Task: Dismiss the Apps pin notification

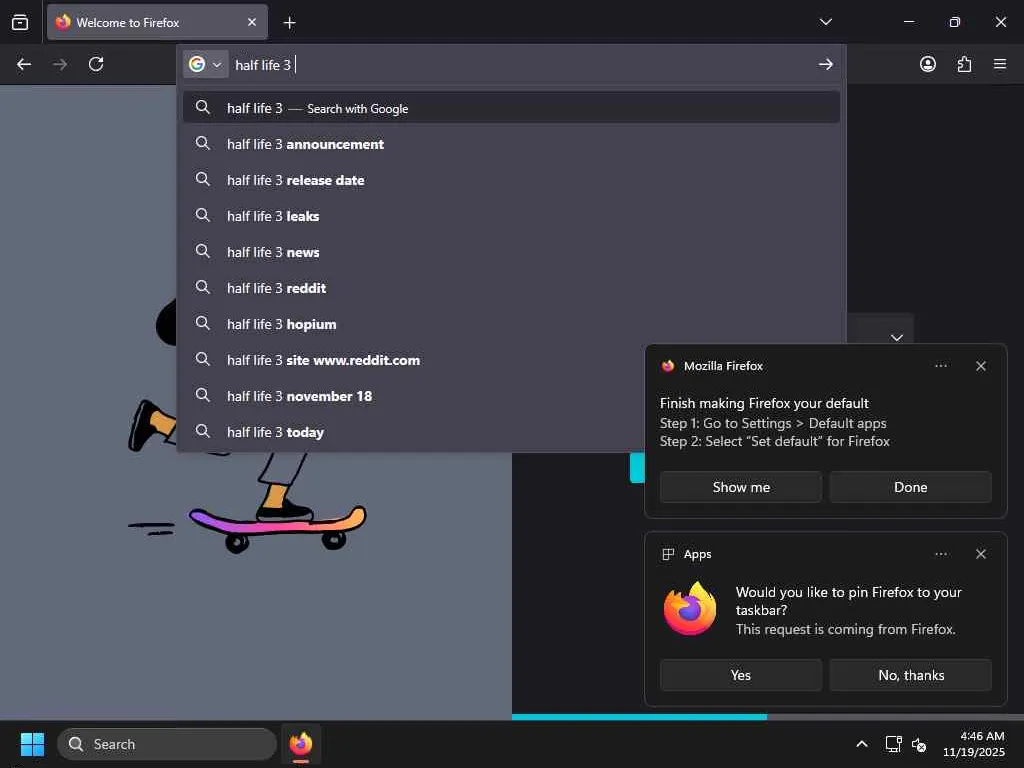Action: [980, 554]
